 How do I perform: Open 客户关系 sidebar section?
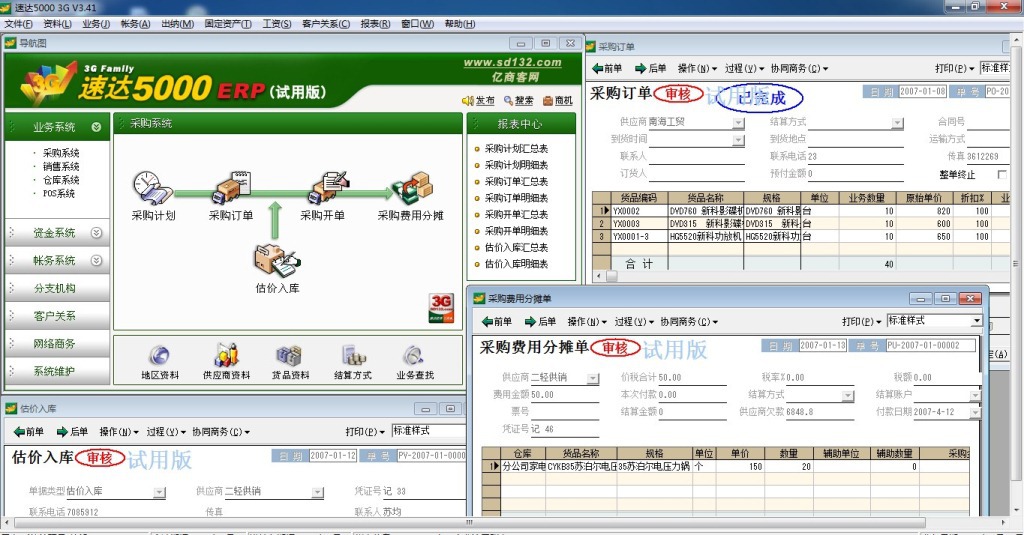click(57, 316)
